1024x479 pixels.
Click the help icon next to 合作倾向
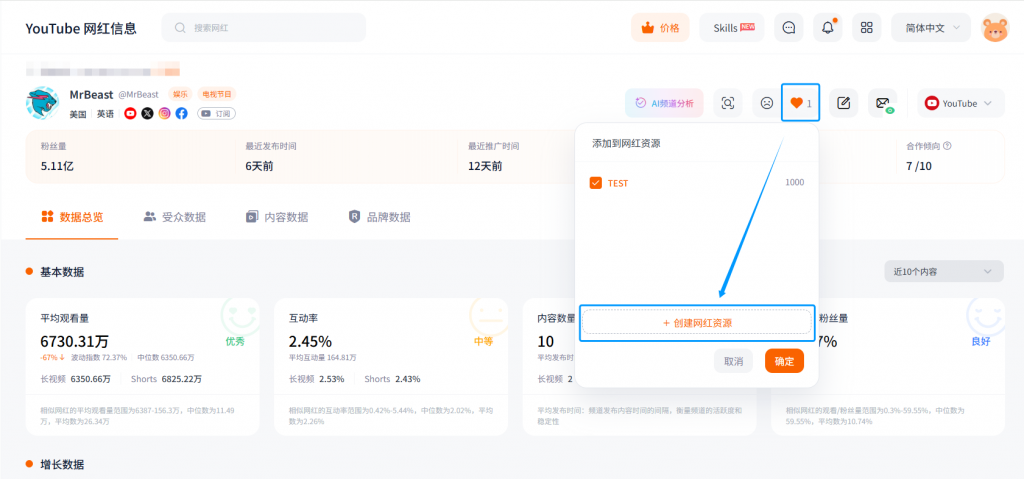pyautogui.click(x=948, y=146)
